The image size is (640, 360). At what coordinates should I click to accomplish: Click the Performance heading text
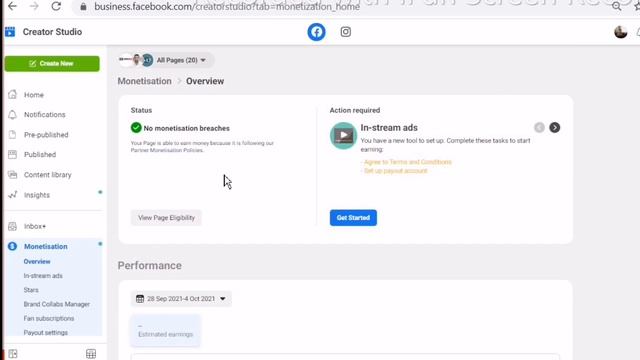point(150,266)
